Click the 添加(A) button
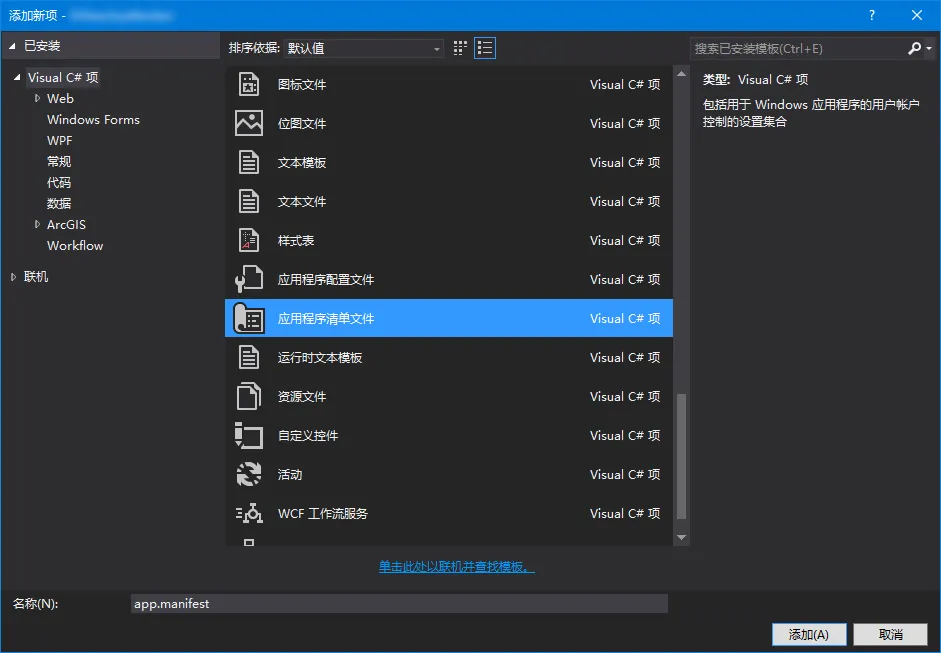Viewport: 941px width, 653px height. pyautogui.click(x=809, y=634)
